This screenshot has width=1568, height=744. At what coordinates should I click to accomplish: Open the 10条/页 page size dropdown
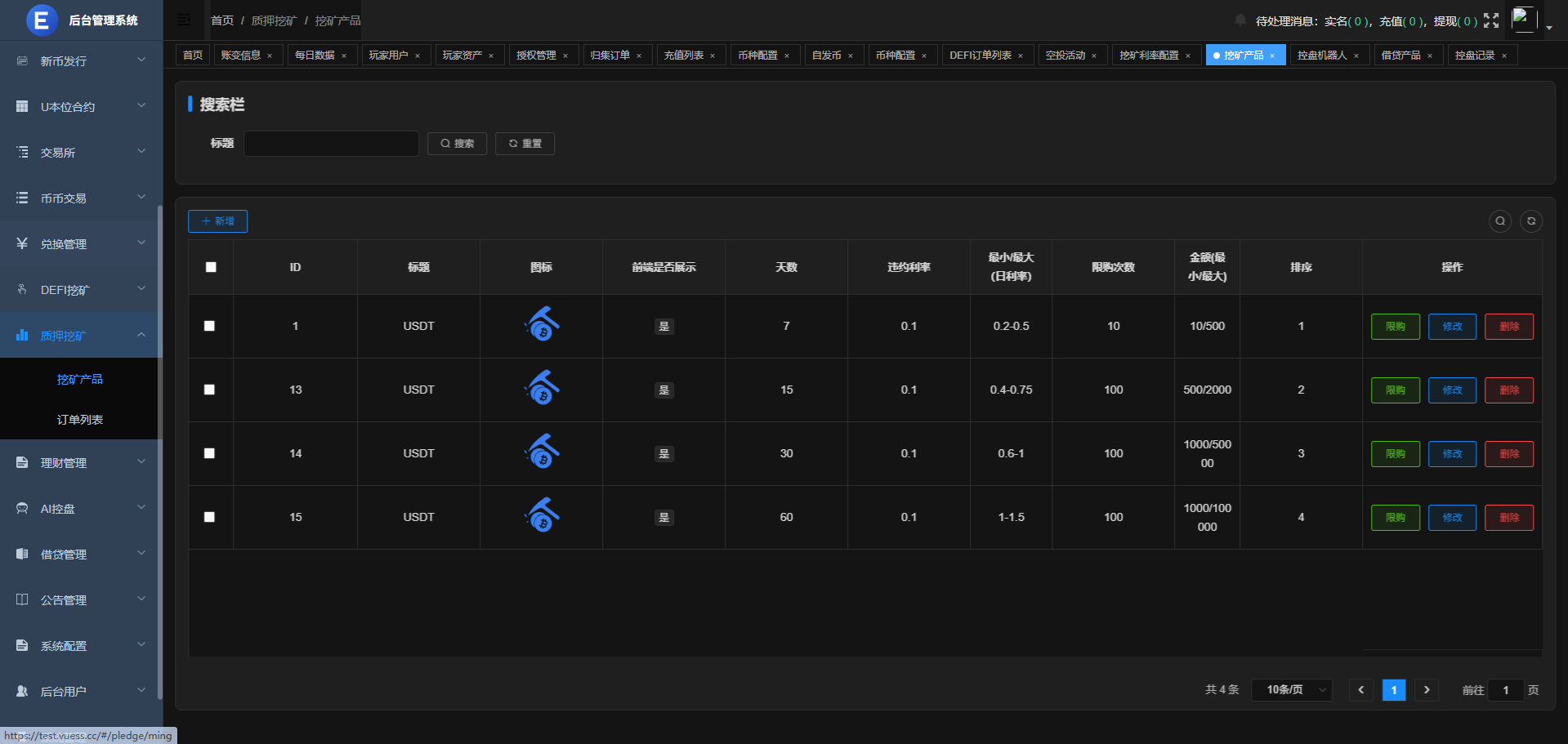[x=1292, y=690]
